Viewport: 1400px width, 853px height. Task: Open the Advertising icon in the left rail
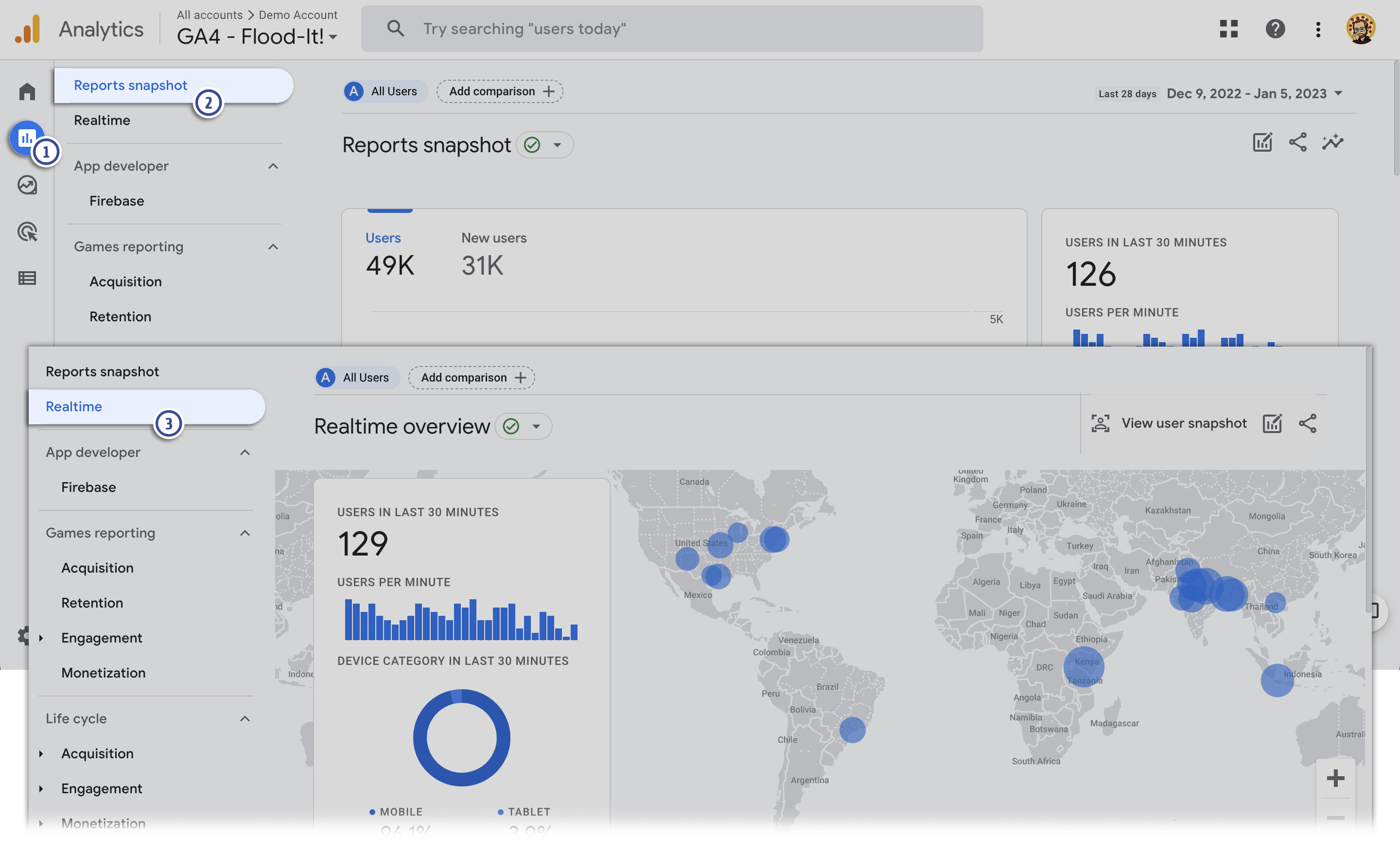pyautogui.click(x=27, y=232)
